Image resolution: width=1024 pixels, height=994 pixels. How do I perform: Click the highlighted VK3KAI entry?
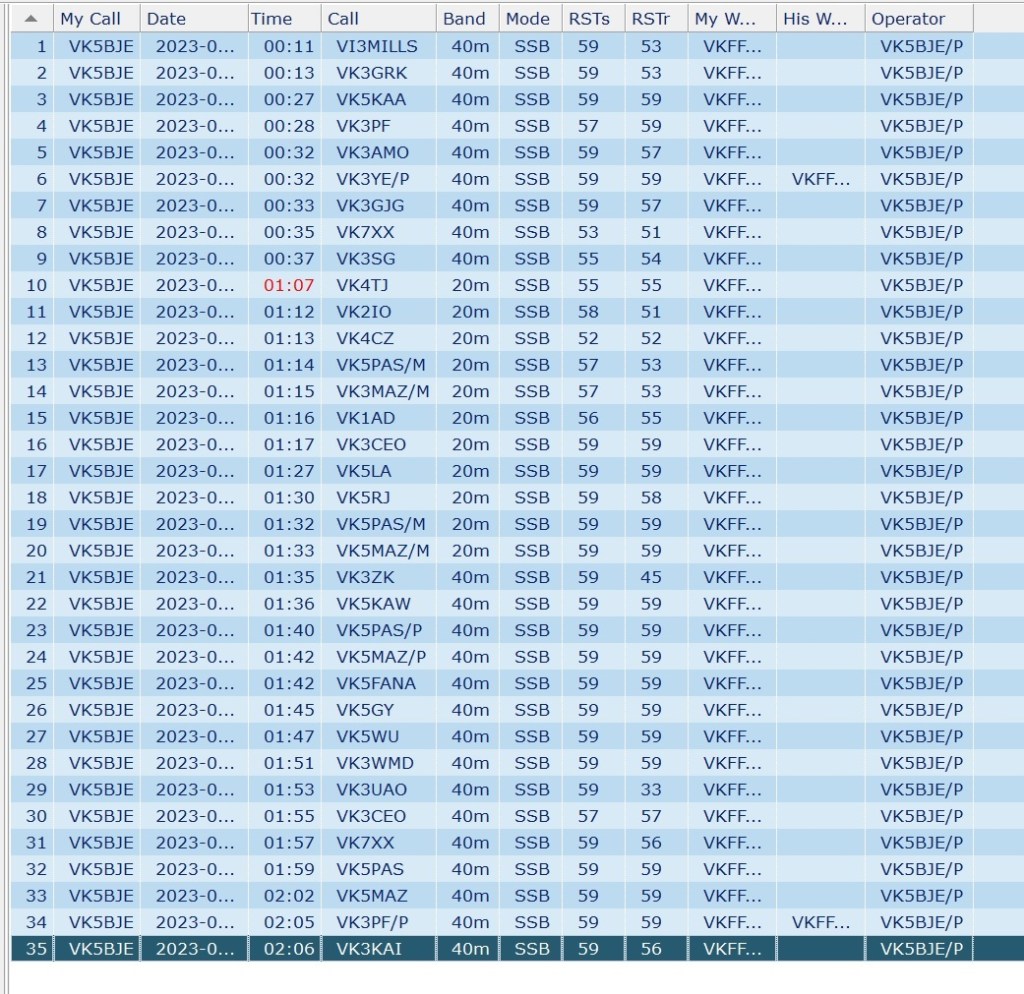369,948
